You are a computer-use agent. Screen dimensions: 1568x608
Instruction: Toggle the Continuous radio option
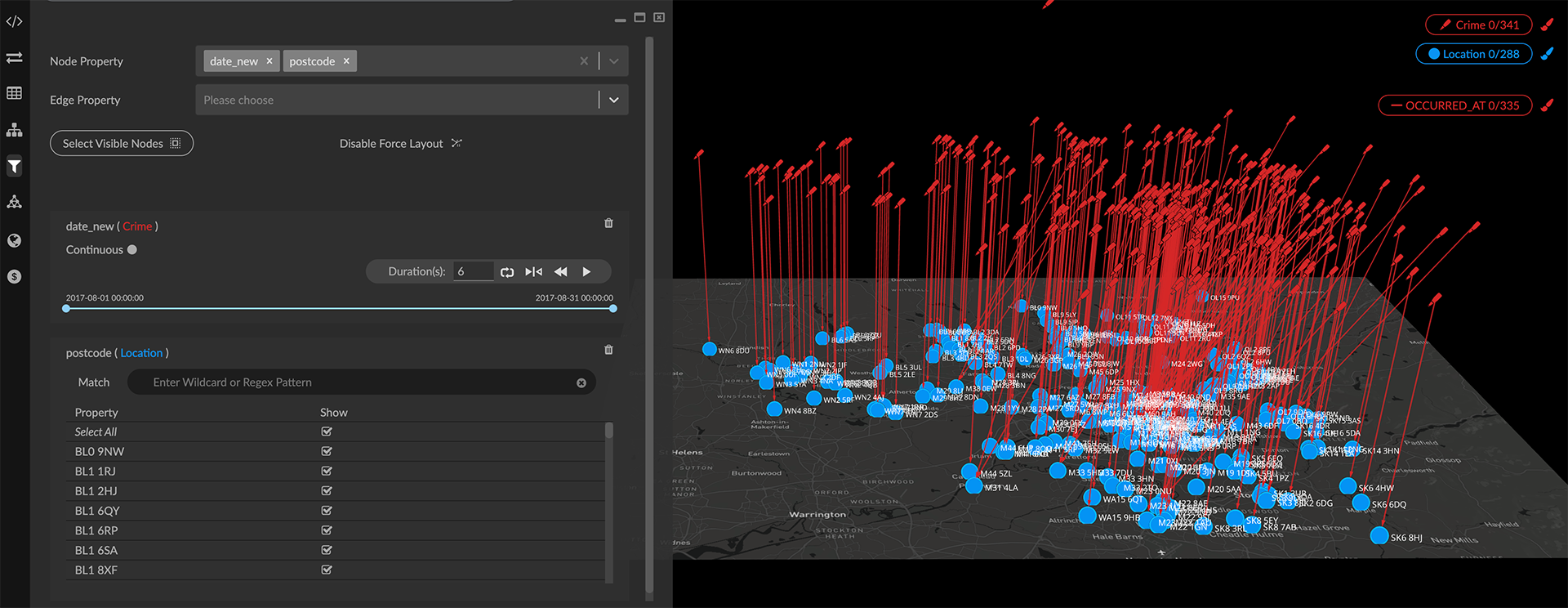(132, 250)
